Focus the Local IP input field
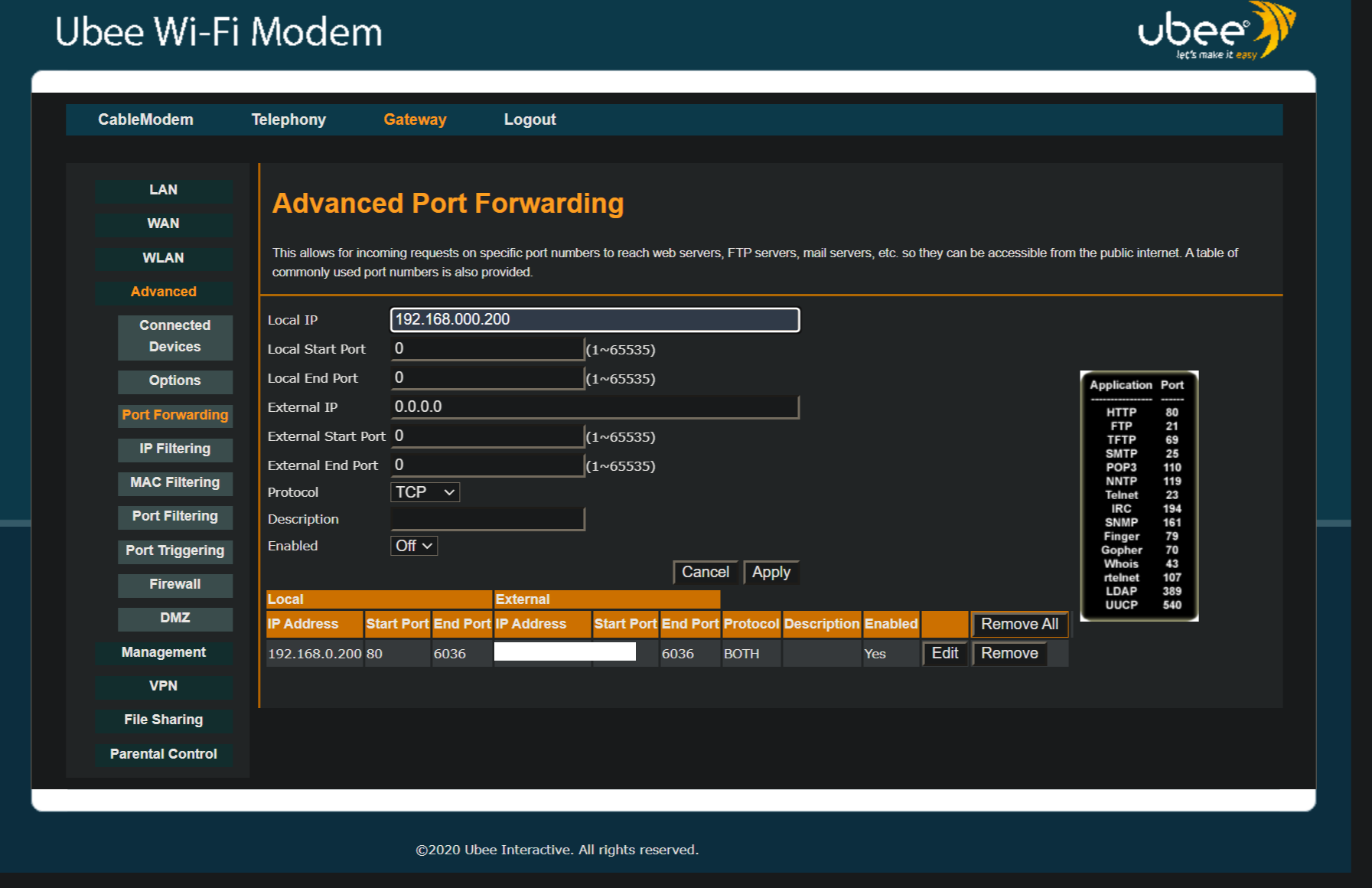Viewport: 1372px width, 888px height. [595, 320]
